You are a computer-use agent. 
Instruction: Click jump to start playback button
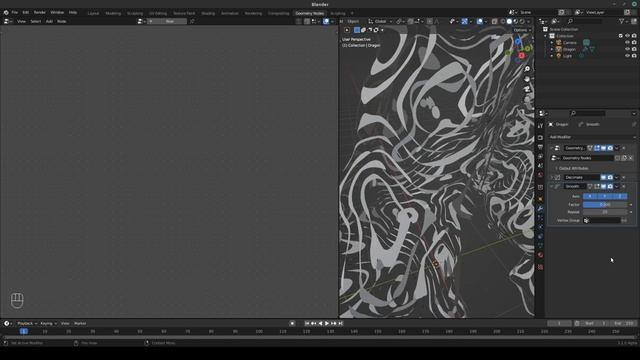[x=307, y=323]
